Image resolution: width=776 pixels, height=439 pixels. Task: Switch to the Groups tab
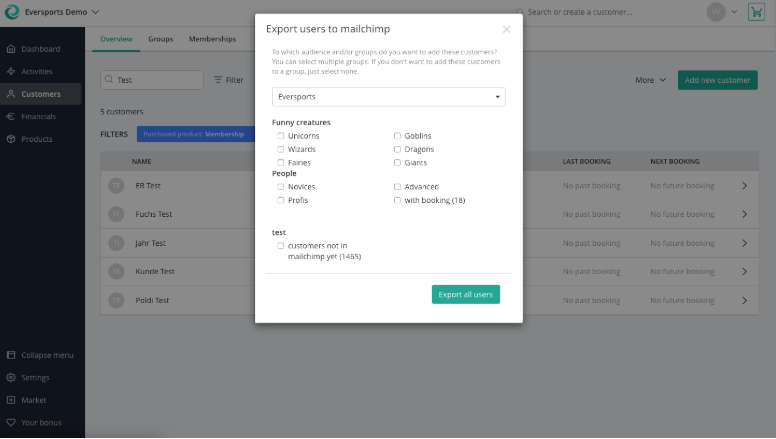[160, 39]
